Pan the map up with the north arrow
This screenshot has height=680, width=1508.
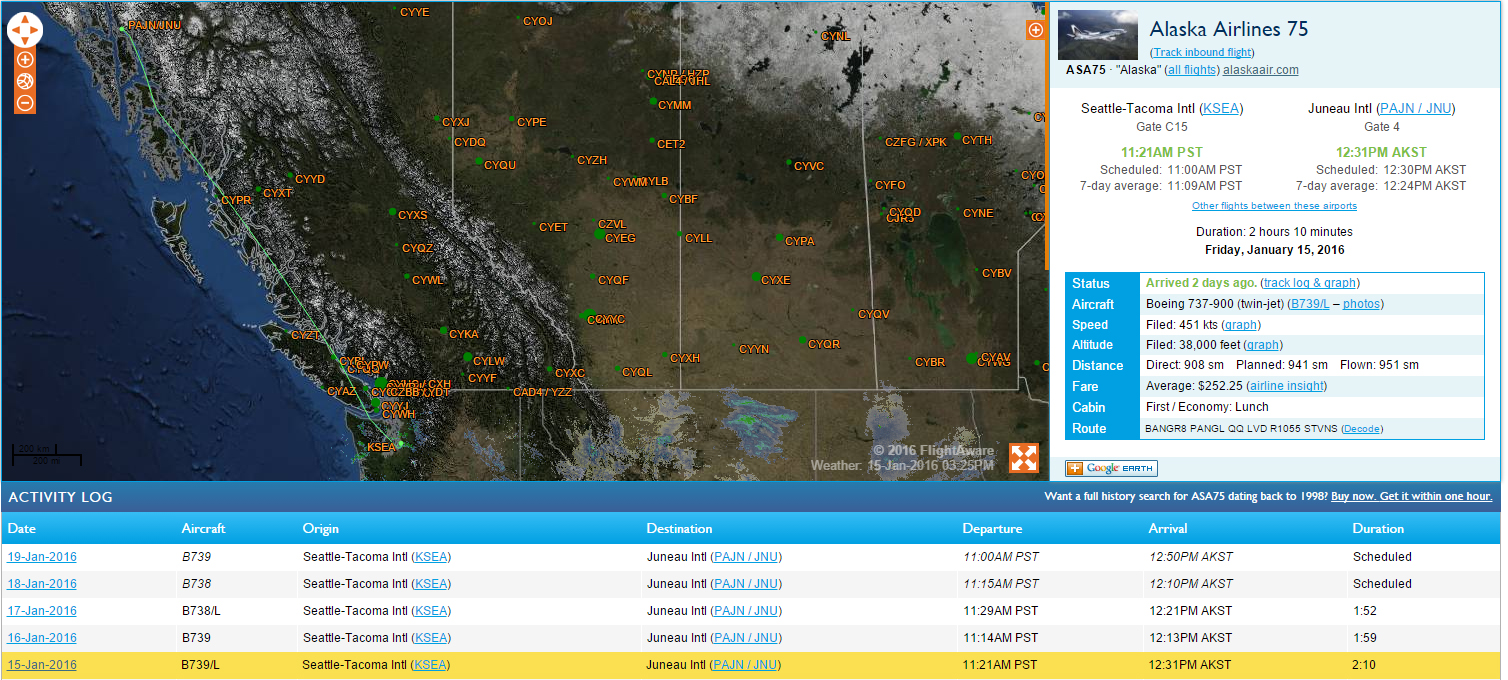[25, 18]
